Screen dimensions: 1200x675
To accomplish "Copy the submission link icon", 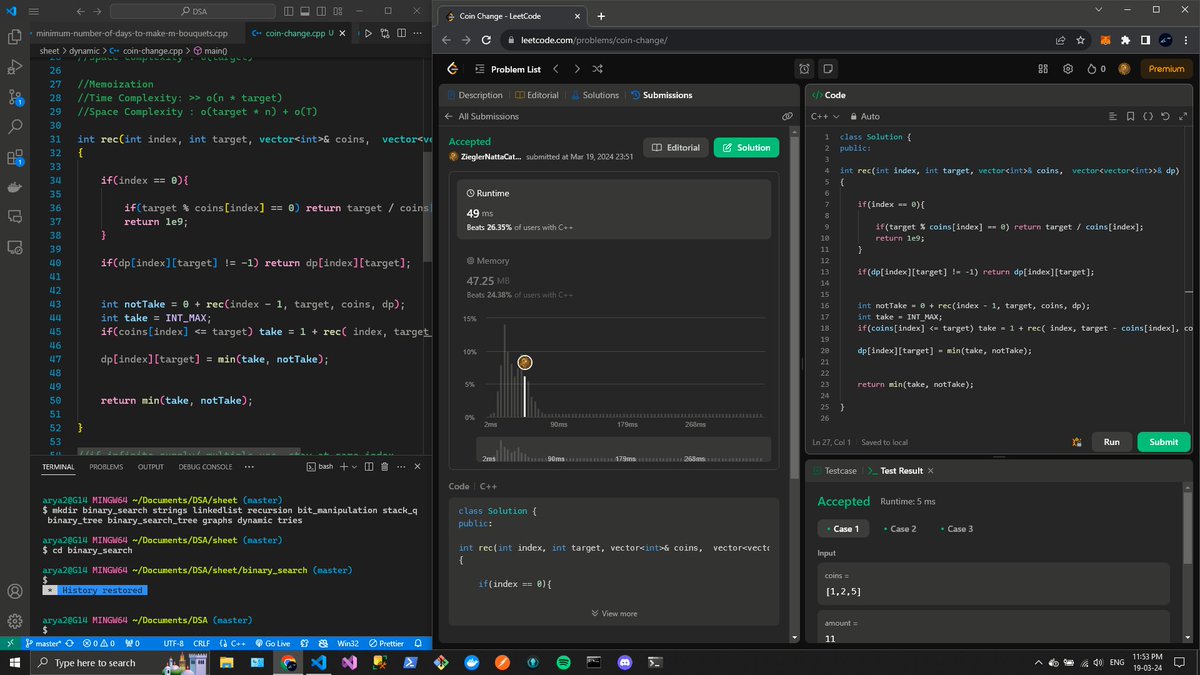I will coord(787,116).
